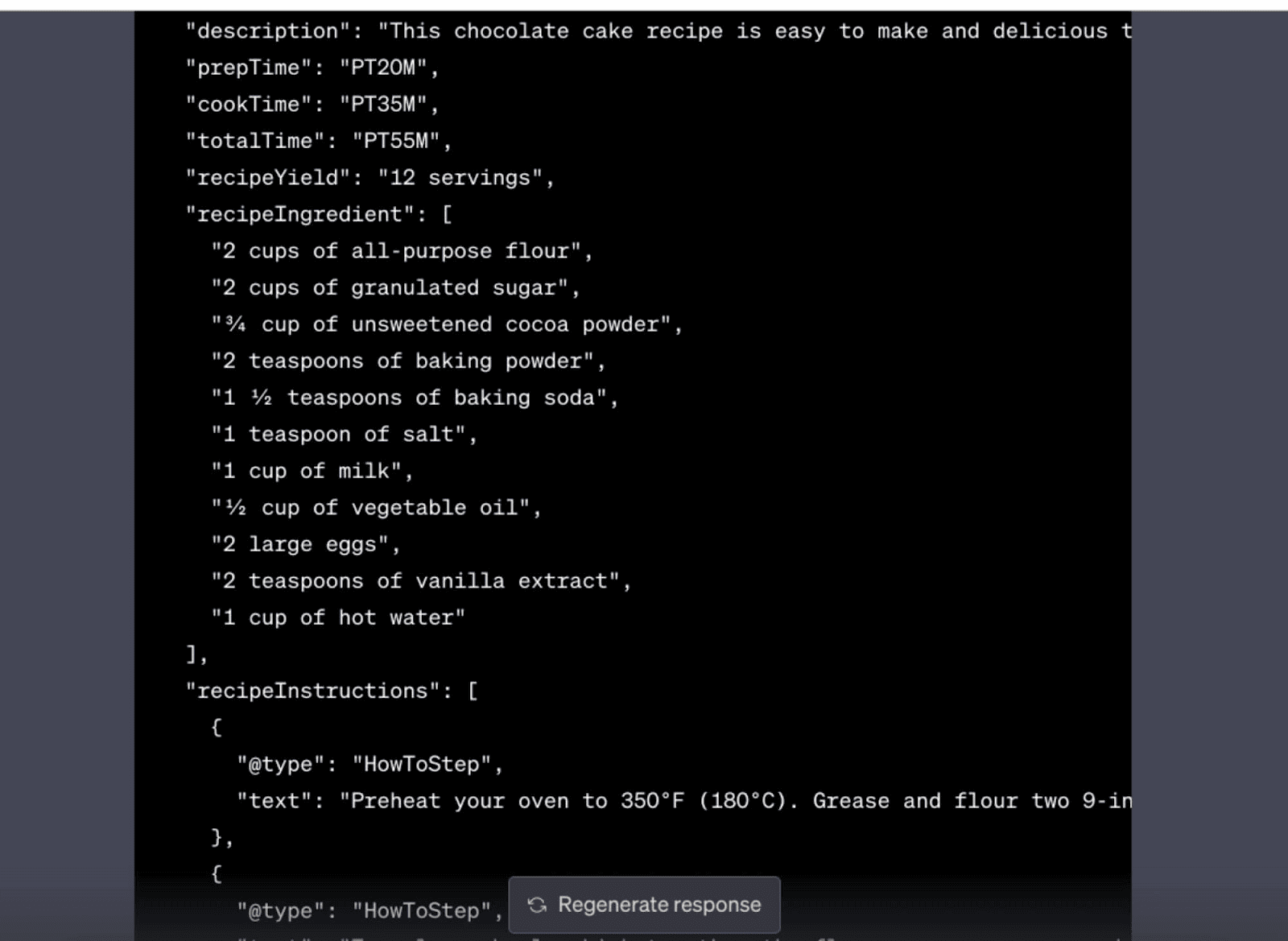Click the "recipeInstructions": [ line

point(332,691)
